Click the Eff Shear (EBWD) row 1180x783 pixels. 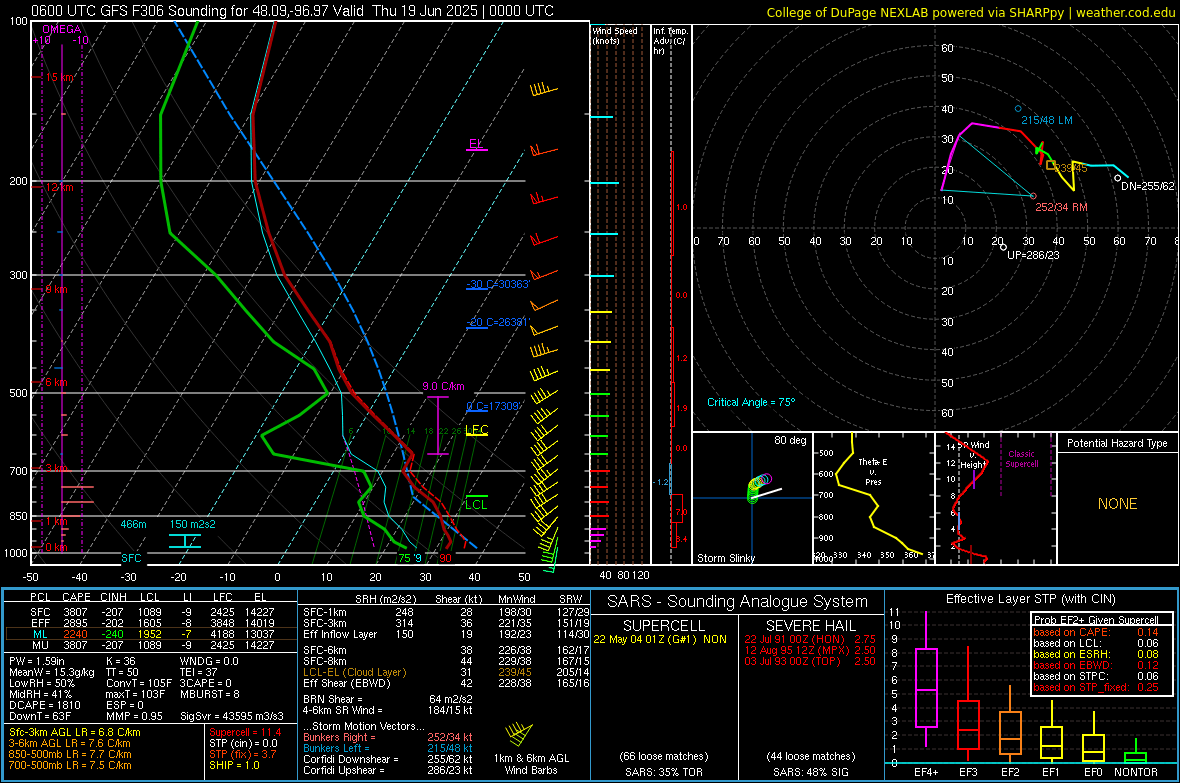(446, 684)
